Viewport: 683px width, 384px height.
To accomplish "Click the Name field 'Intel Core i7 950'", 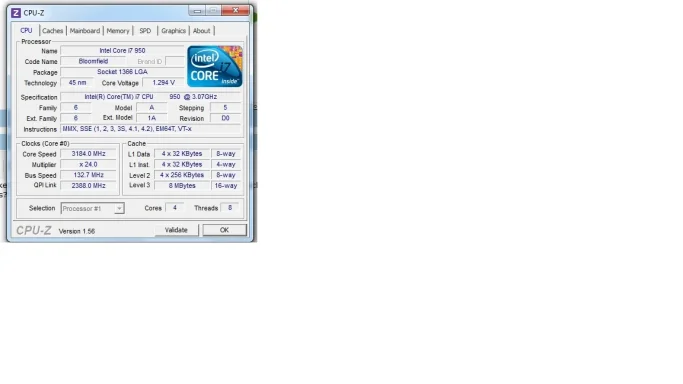I will [x=122, y=51].
